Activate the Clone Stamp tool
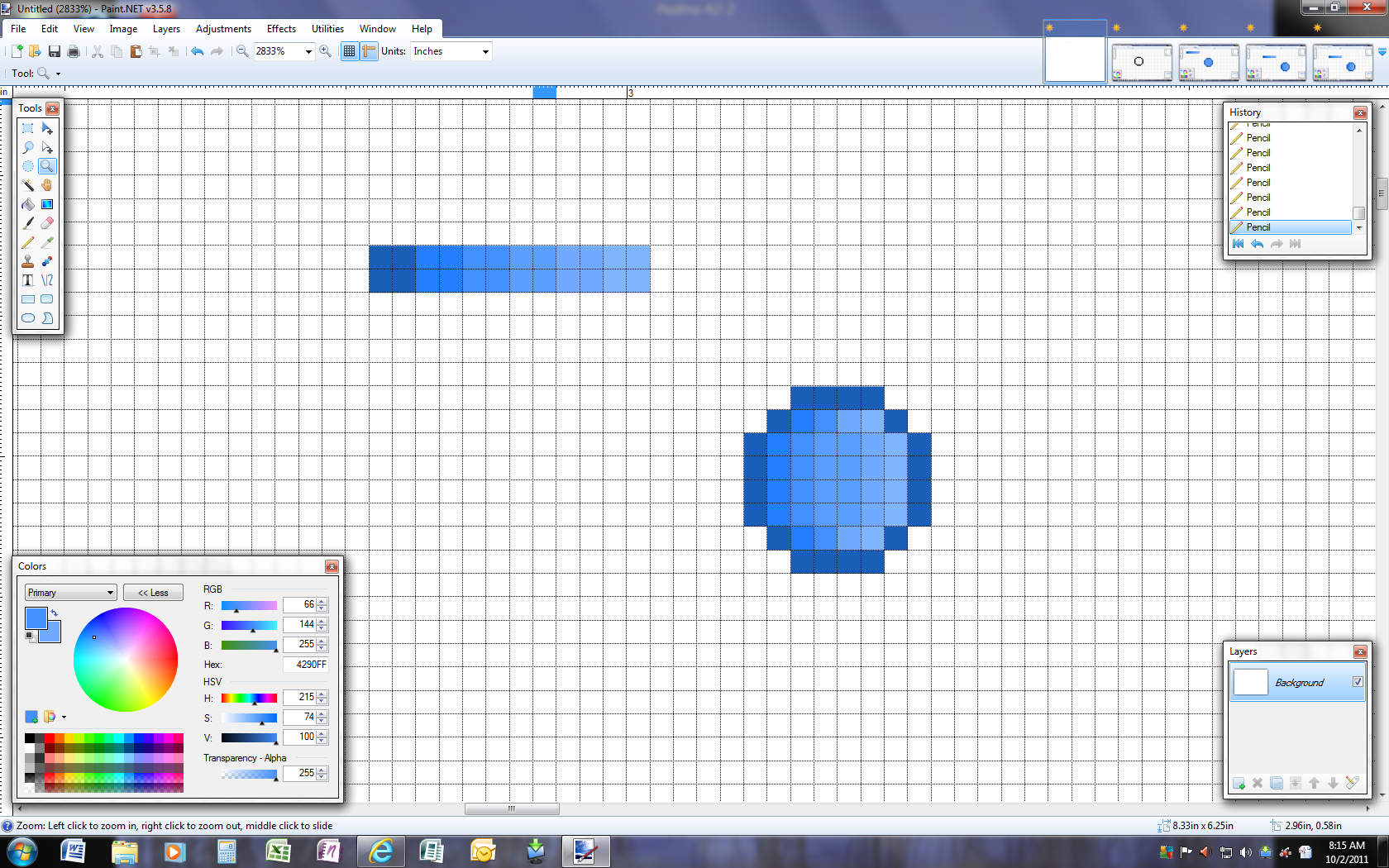The width and height of the screenshot is (1389, 868). tap(28, 261)
